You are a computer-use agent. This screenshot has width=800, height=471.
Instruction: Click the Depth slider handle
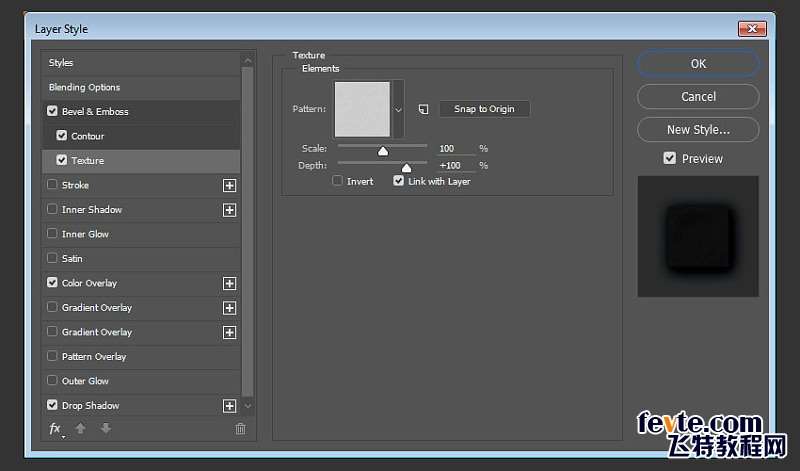click(x=406, y=168)
